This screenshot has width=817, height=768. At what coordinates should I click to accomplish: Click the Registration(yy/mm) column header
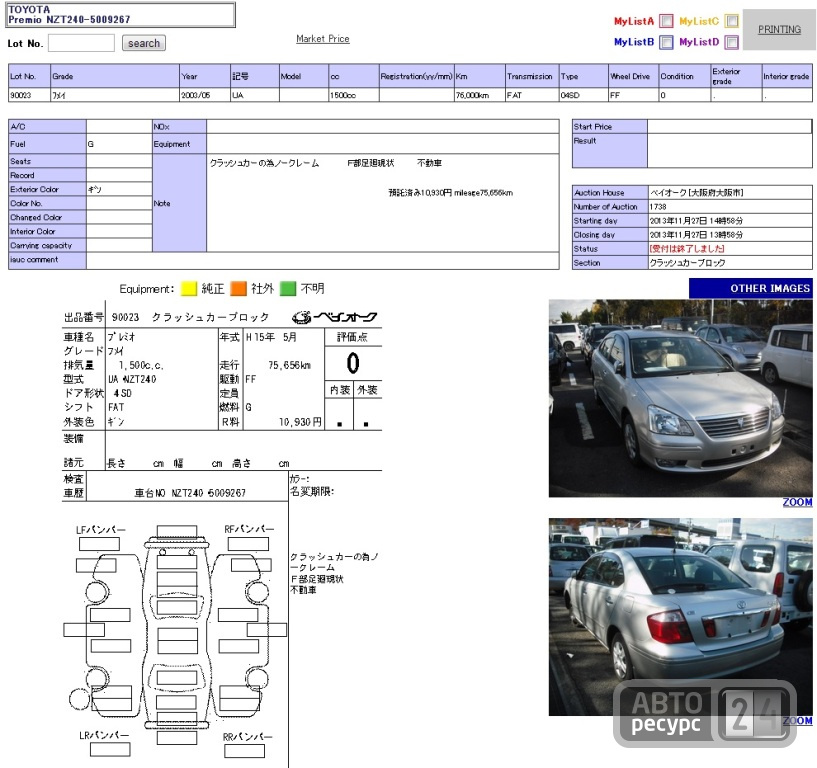(x=416, y=76)
